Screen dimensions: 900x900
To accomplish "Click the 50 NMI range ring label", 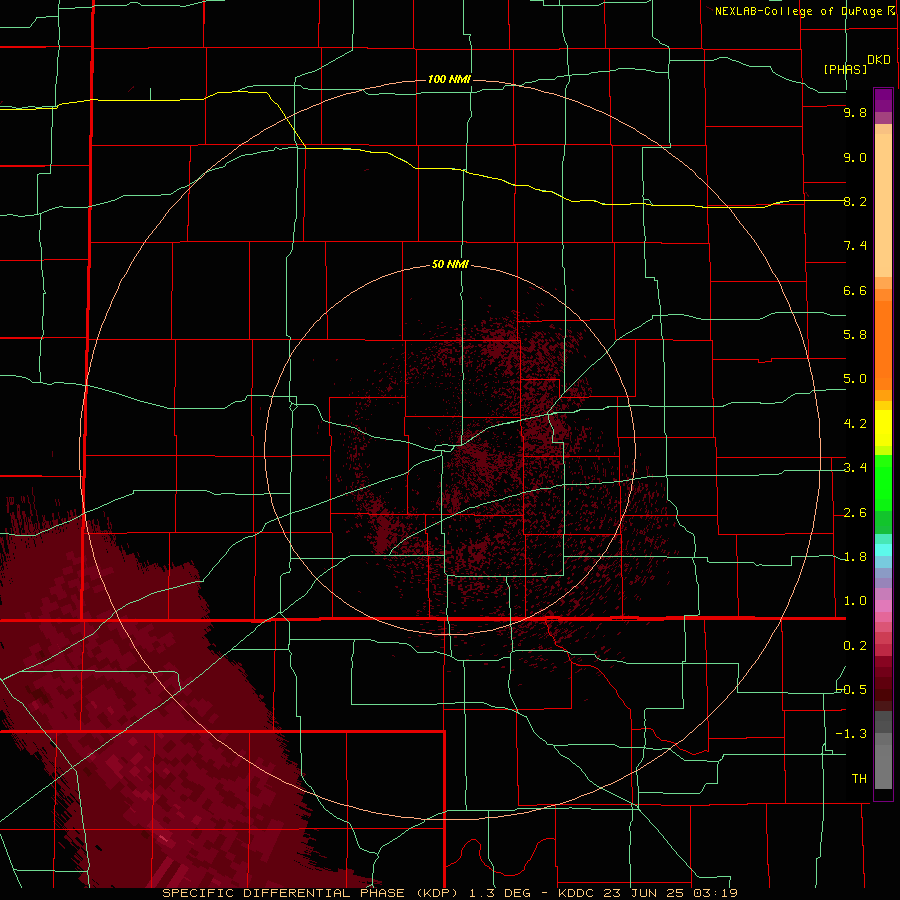I will pos(450,264).
